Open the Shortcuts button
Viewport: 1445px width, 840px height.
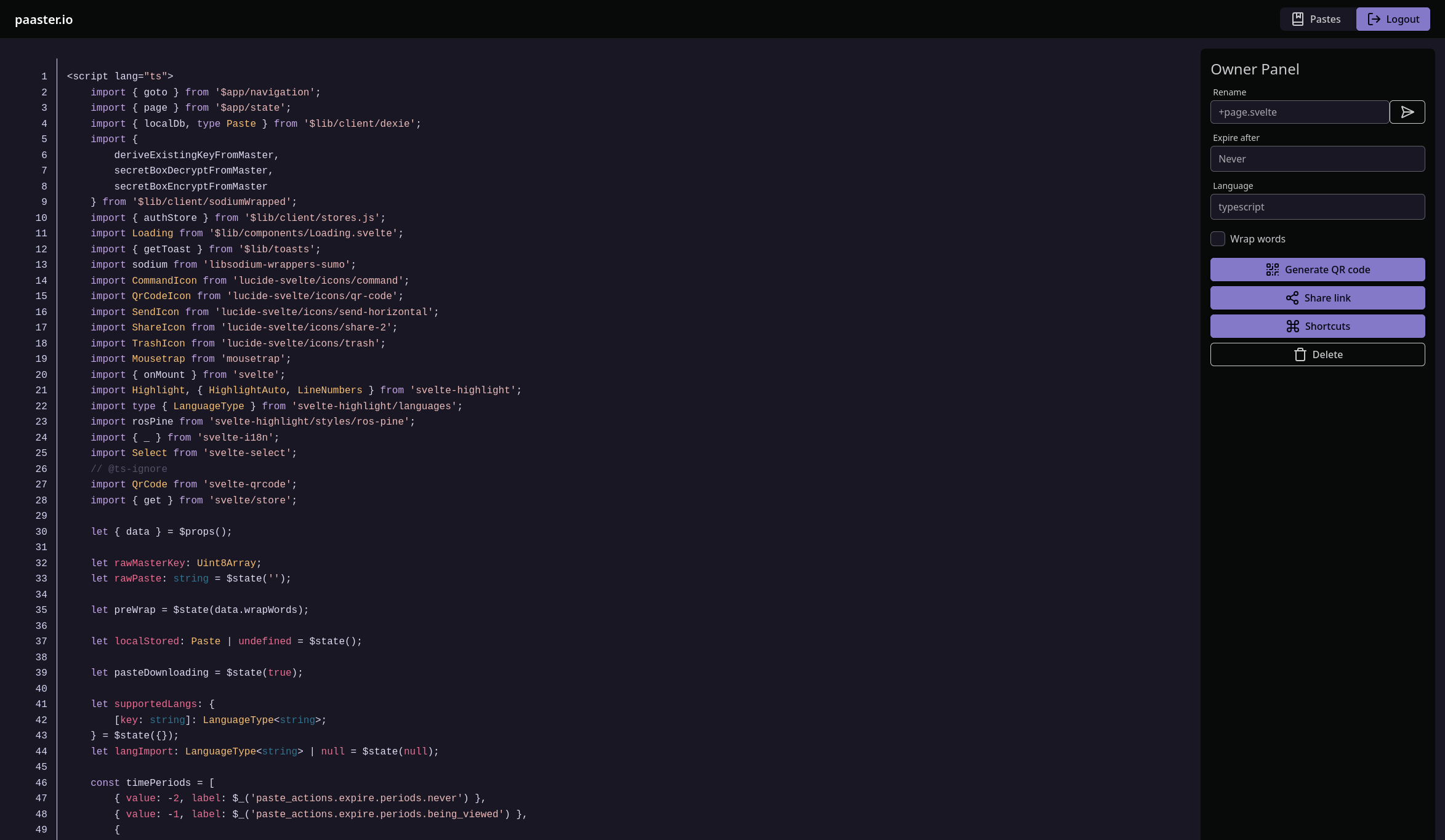click(1327, 326)
